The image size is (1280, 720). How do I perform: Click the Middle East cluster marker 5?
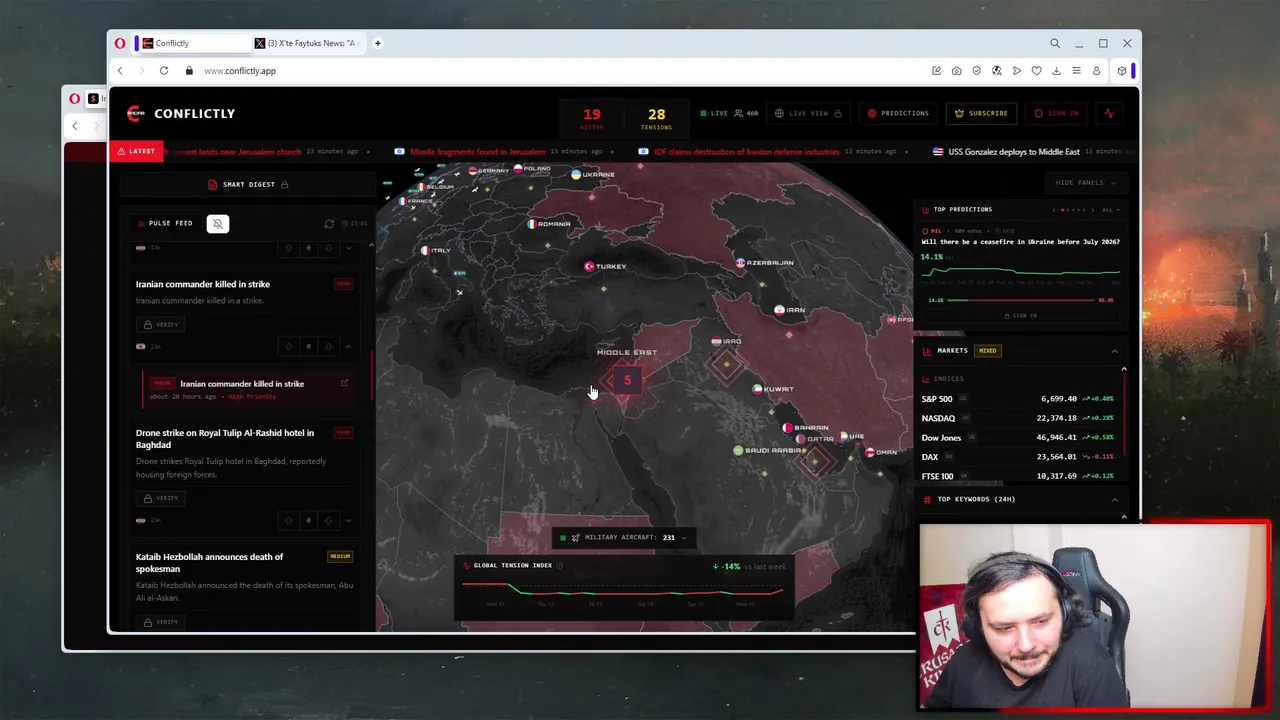coord(627,380)
